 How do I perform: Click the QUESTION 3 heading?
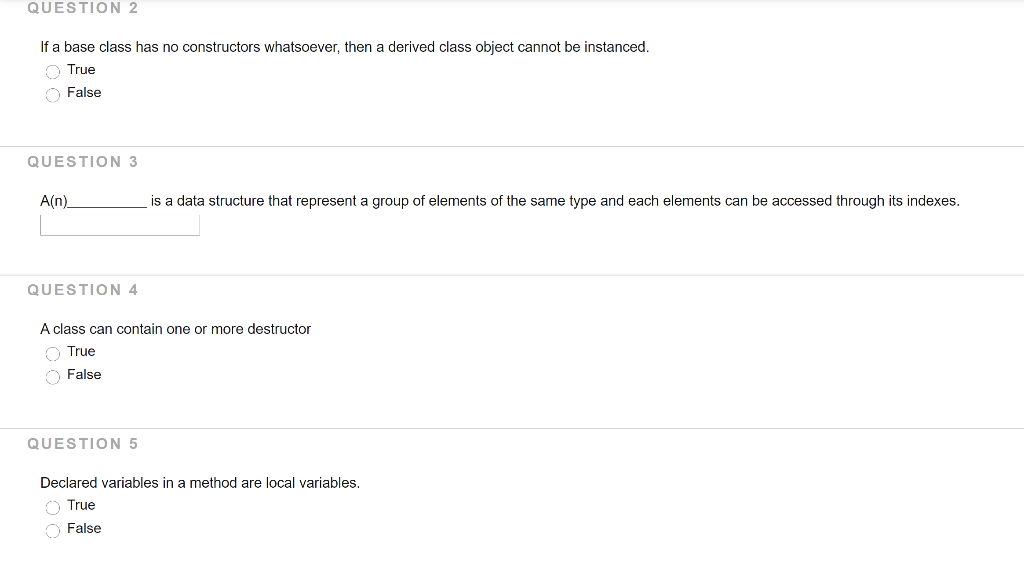click(83, 161)
